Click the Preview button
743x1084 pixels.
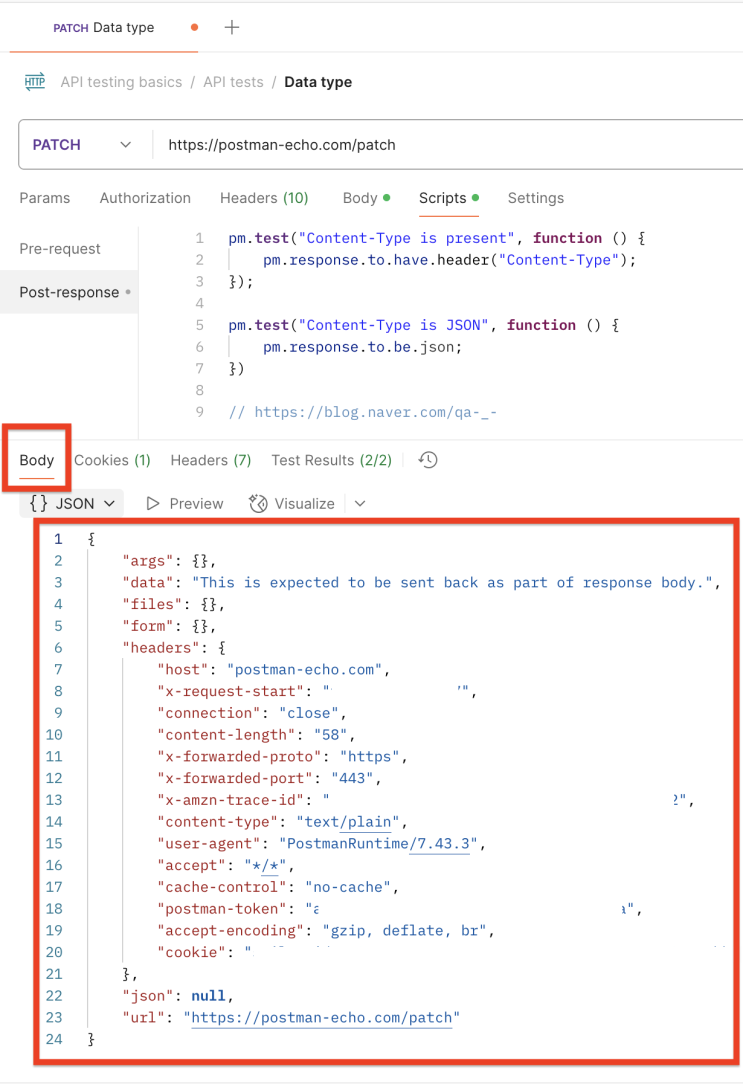185,504
